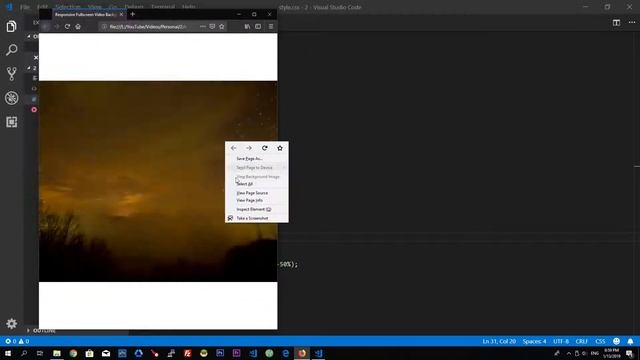Open the Debug view in activity bar

coord(11,98)
